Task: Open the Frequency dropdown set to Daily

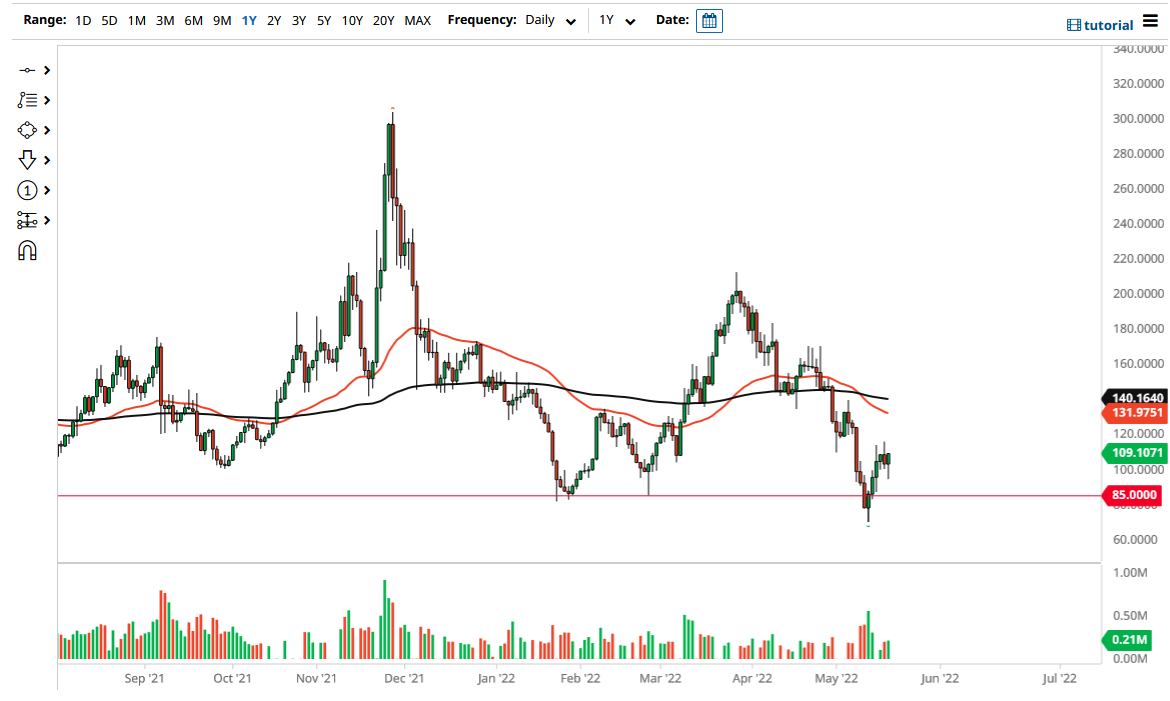Action: (550, 20)
